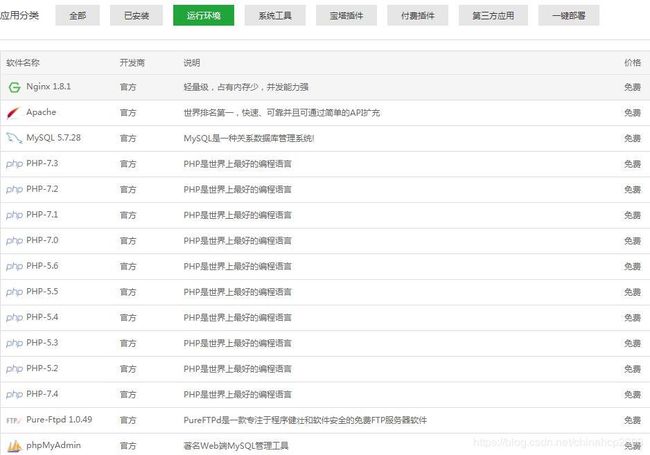Select the 运行环境 category tab

pos(204,15)
